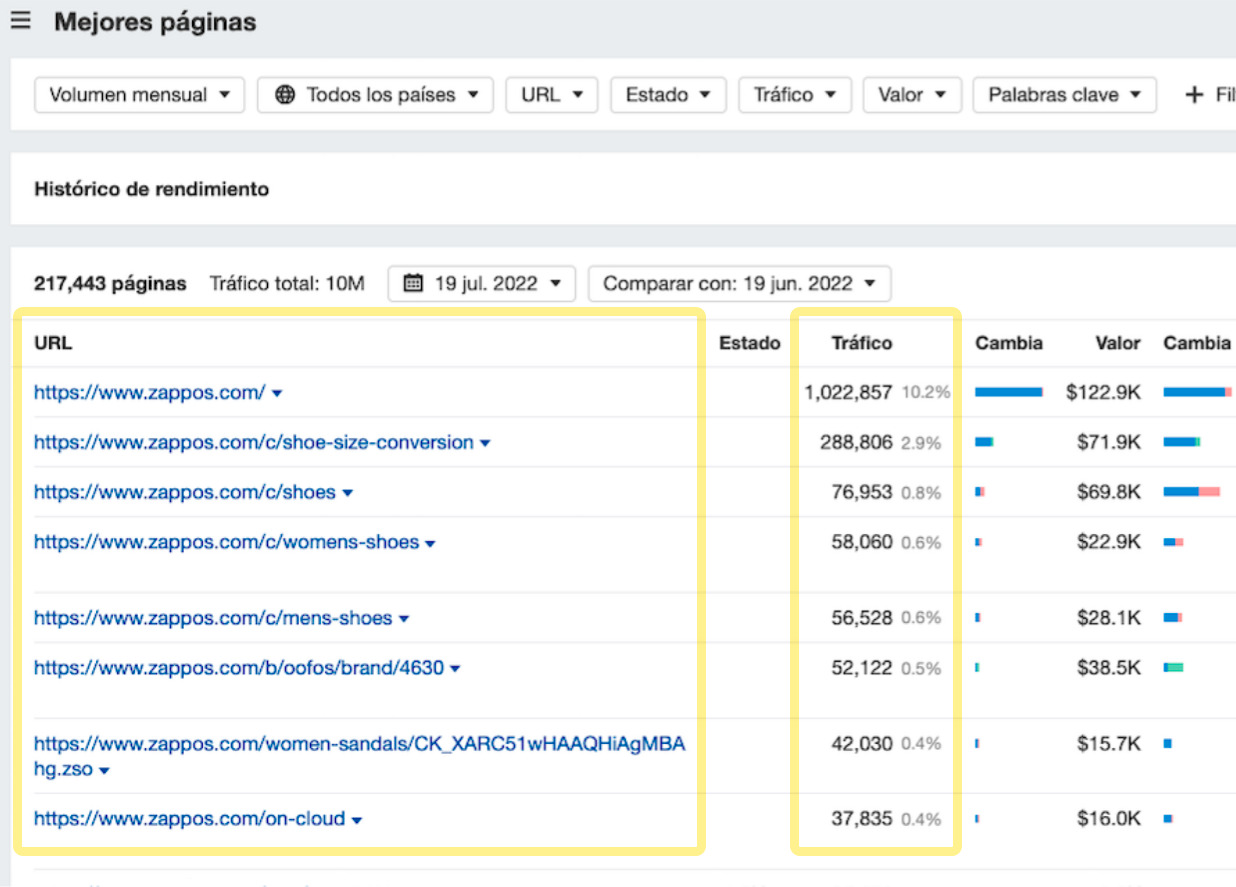Viewport: 1236px width, 887px height.
Task: Open the Tráfico filter dropdown
Action: (x=795, y=95)
